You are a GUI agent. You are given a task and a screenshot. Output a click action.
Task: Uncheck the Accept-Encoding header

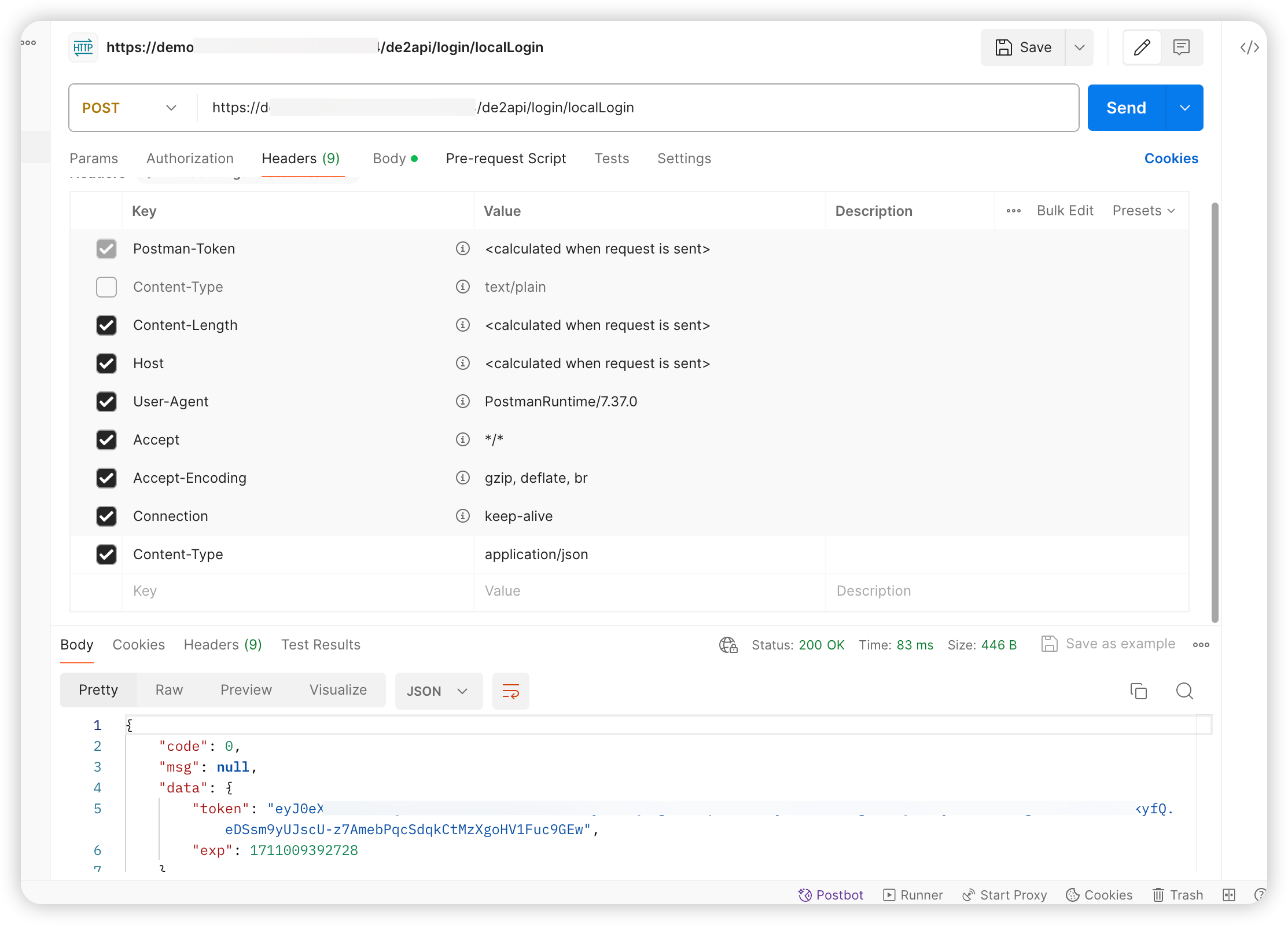click(106, 478)
